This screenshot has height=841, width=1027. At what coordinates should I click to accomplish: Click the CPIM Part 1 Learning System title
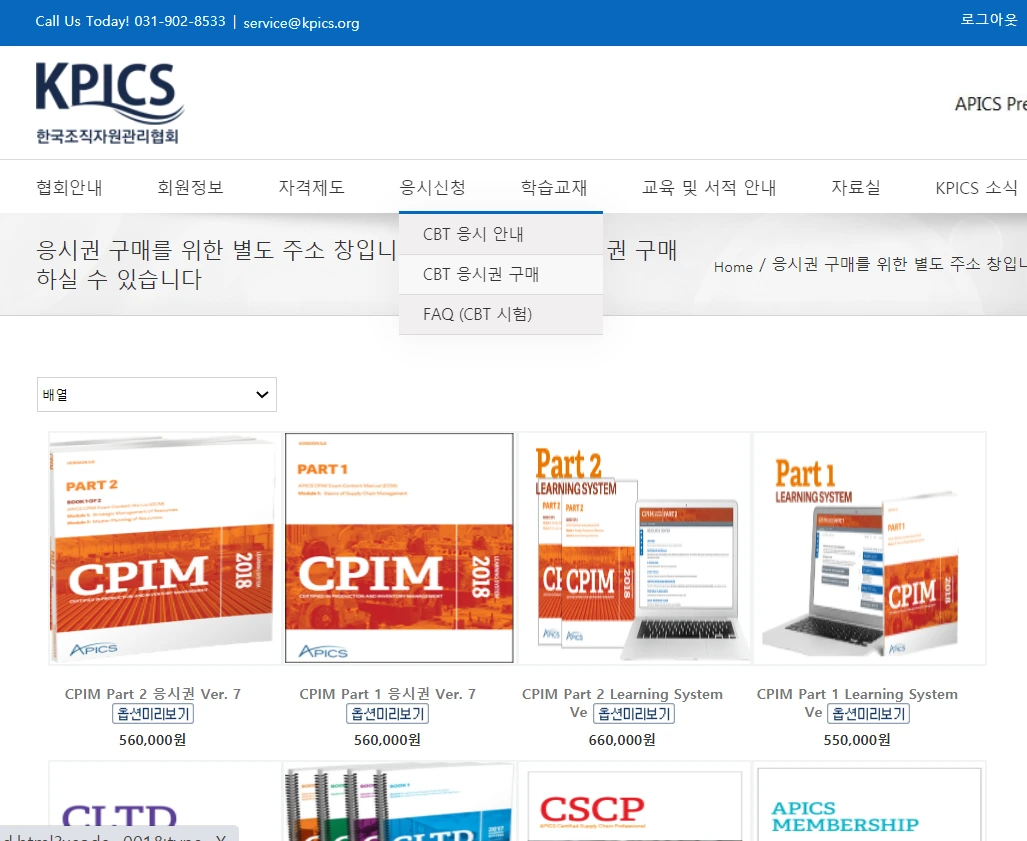tap(857, 694)
